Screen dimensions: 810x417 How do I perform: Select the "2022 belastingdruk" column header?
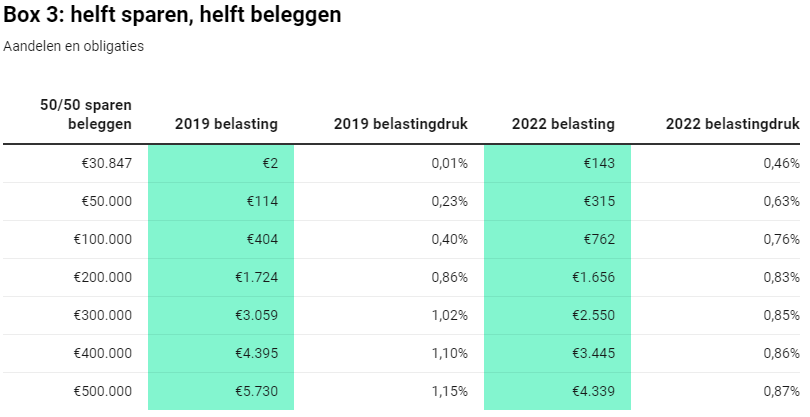pyautogui.click(x=732, y=124)
